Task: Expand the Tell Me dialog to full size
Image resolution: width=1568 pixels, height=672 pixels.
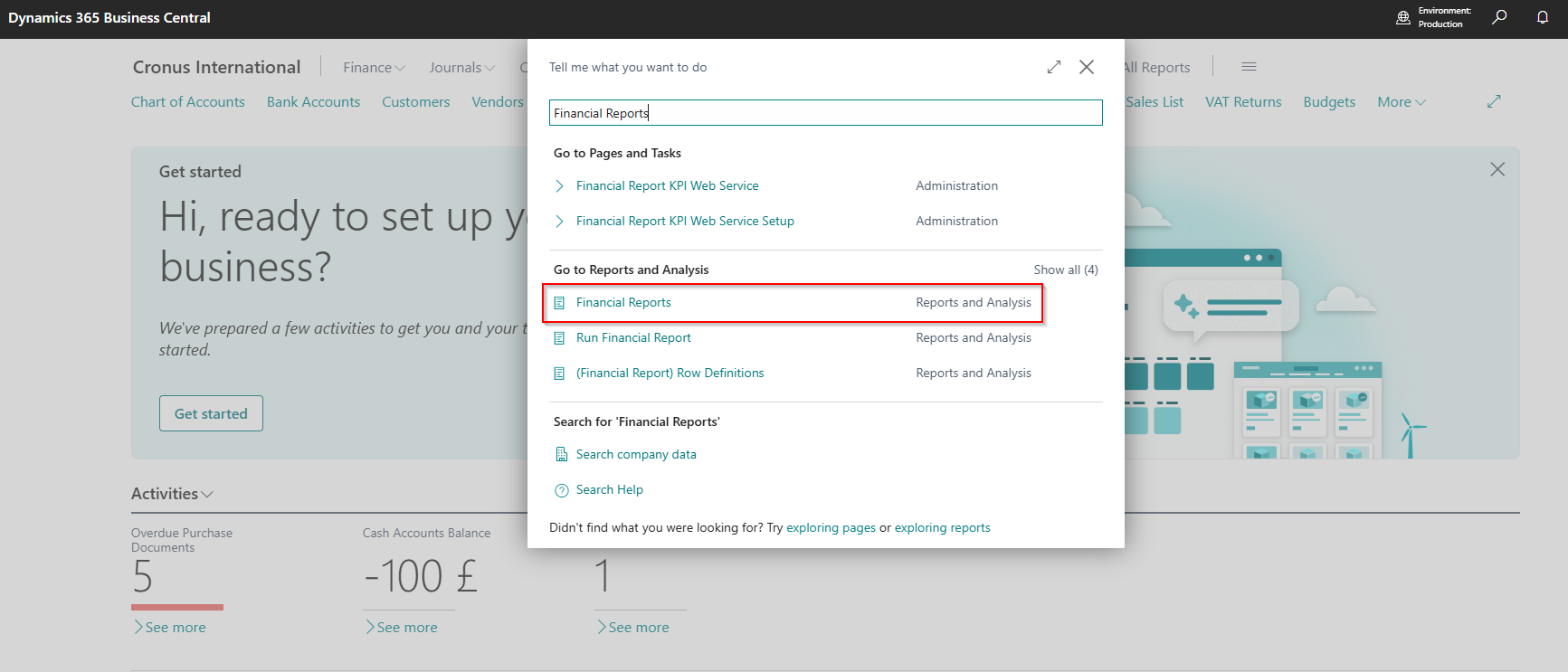Action: 1054,67
